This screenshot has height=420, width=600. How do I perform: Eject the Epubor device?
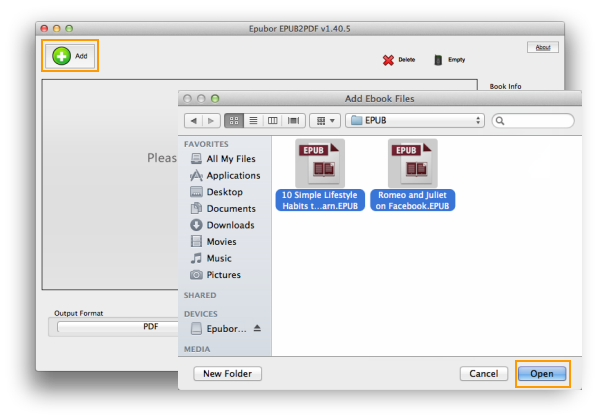[257, 328]
